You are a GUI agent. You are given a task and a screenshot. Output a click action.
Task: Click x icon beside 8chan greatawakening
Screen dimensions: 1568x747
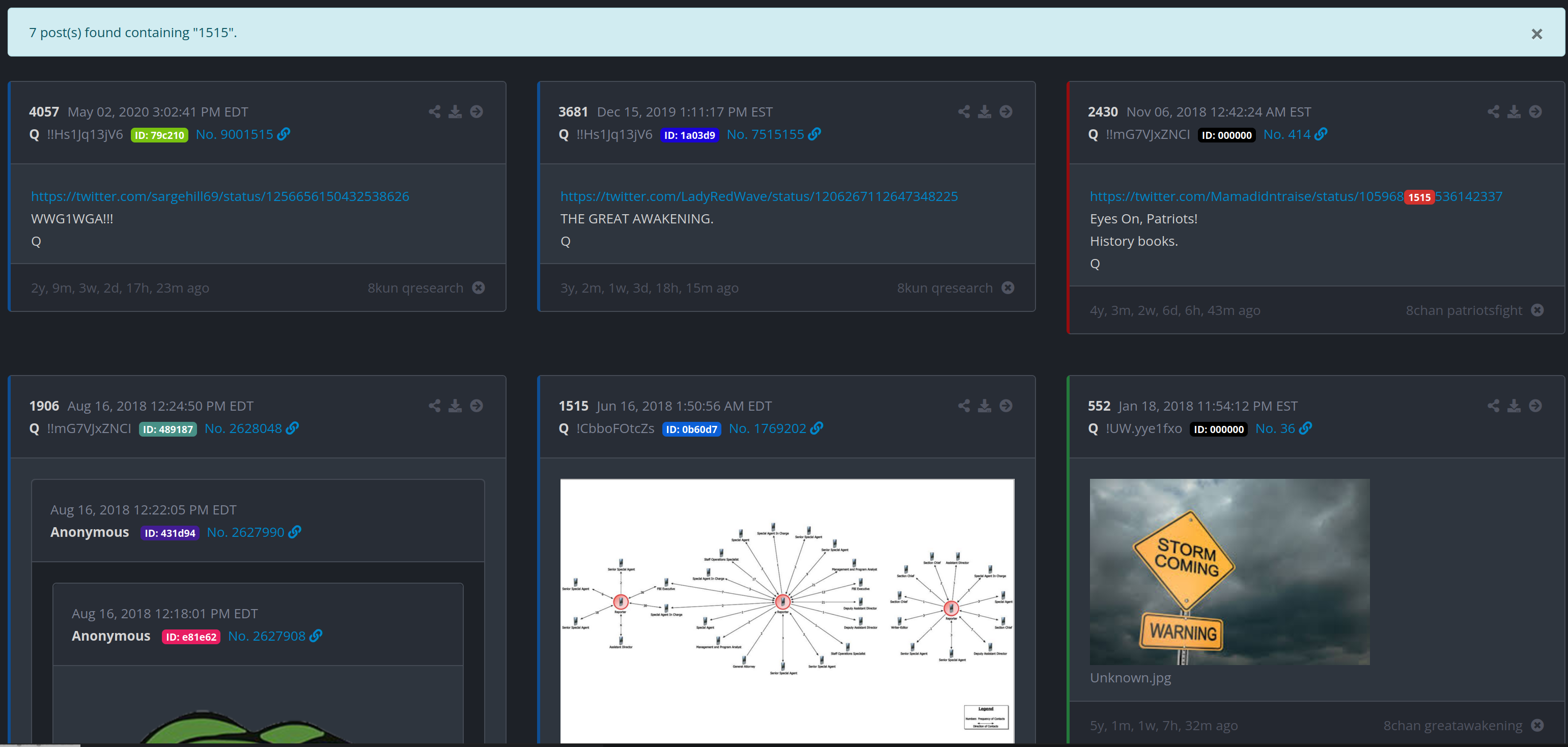coord(1537,726)
